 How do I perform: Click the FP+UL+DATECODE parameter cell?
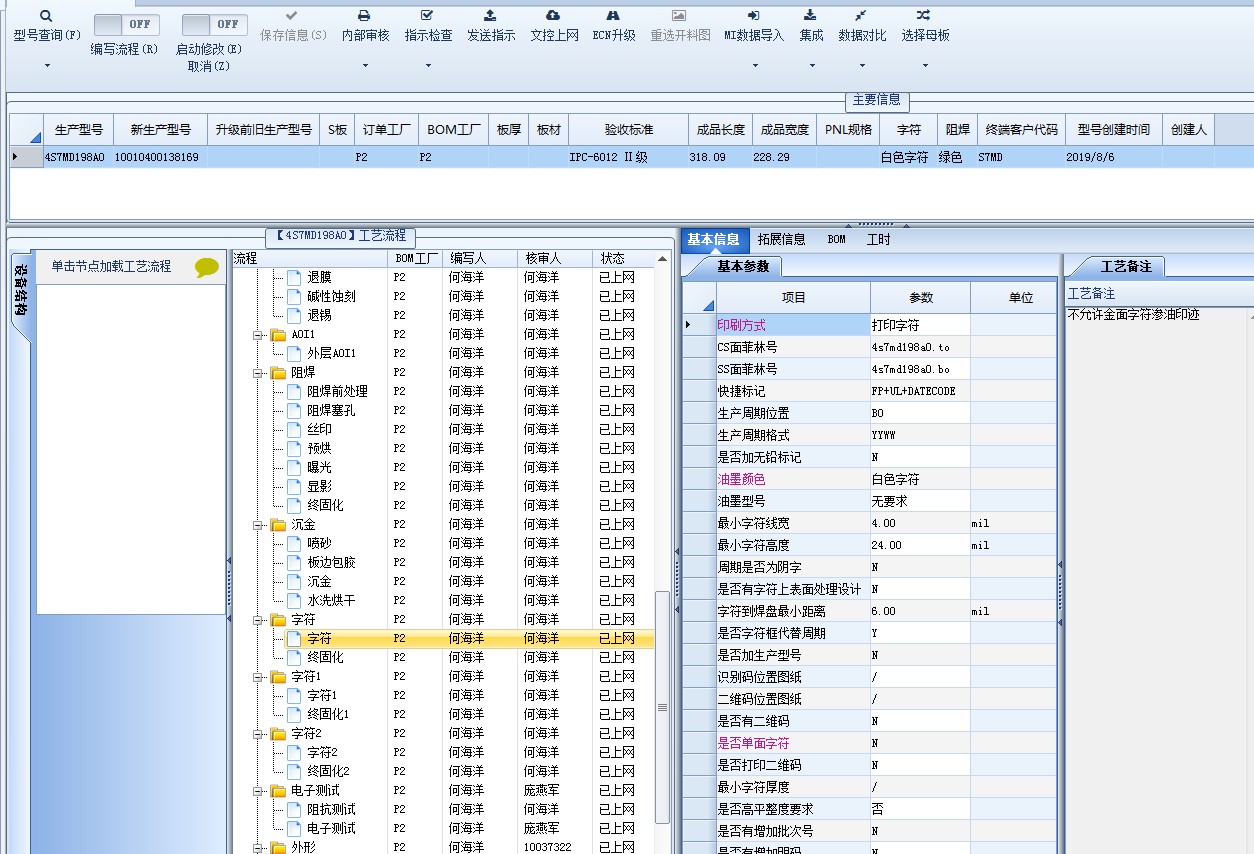[x=920, y=391]
